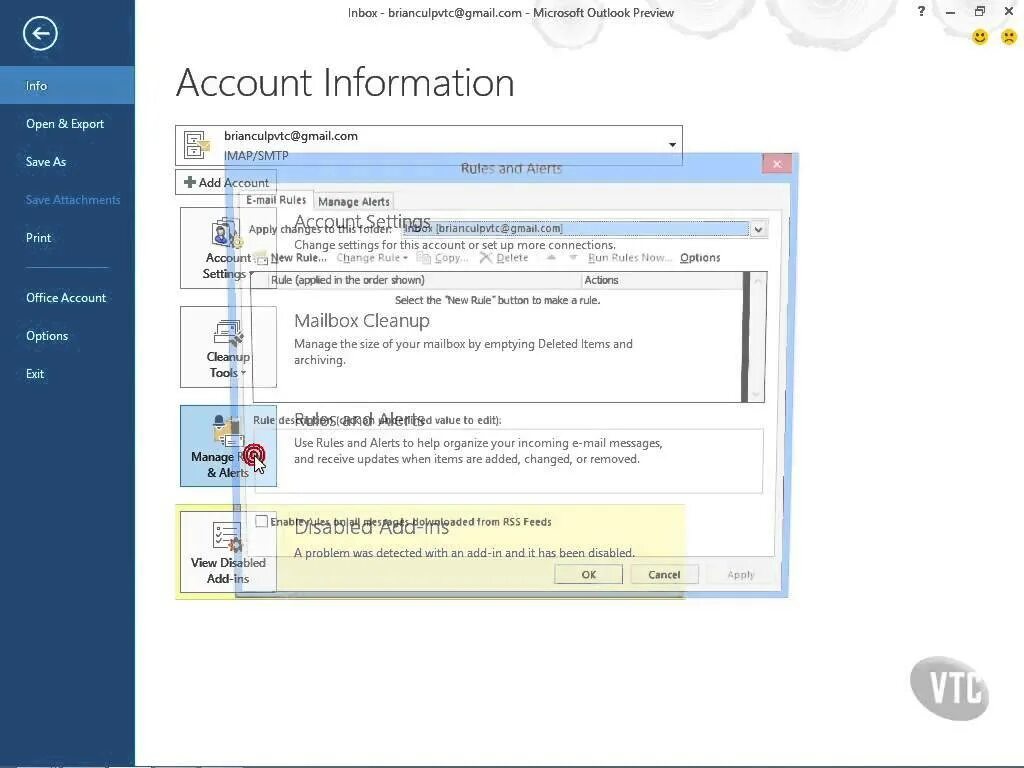Click Manage Rules & Alerts icon button
This screenshot has width=1024, height=768.
(228, 446)
